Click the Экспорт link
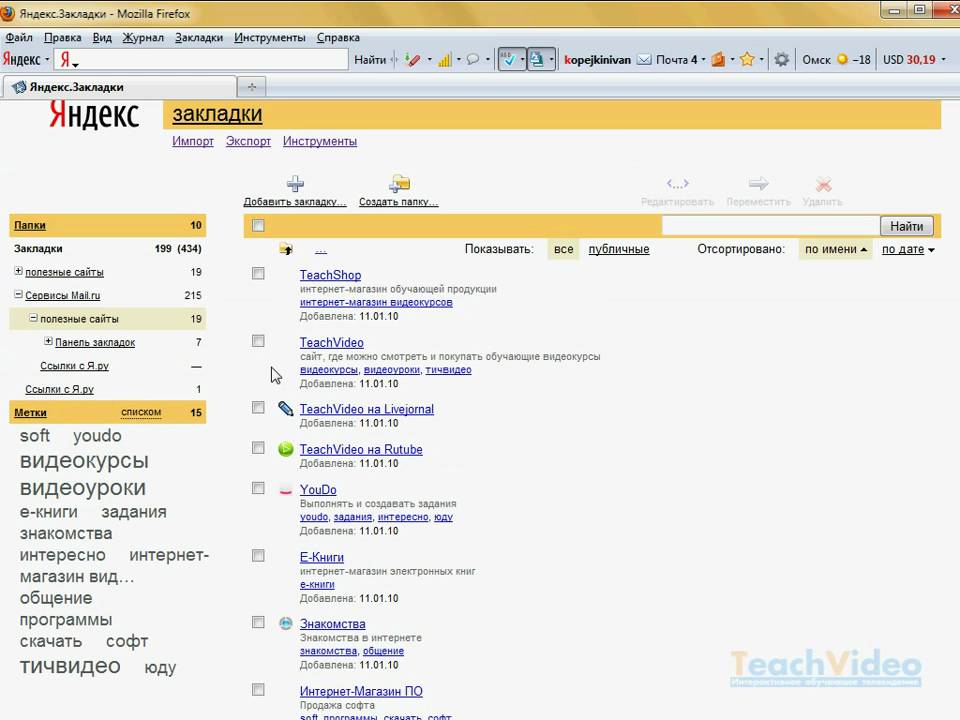The height and width of the screenshot is (720, 960). coord(248,141)
